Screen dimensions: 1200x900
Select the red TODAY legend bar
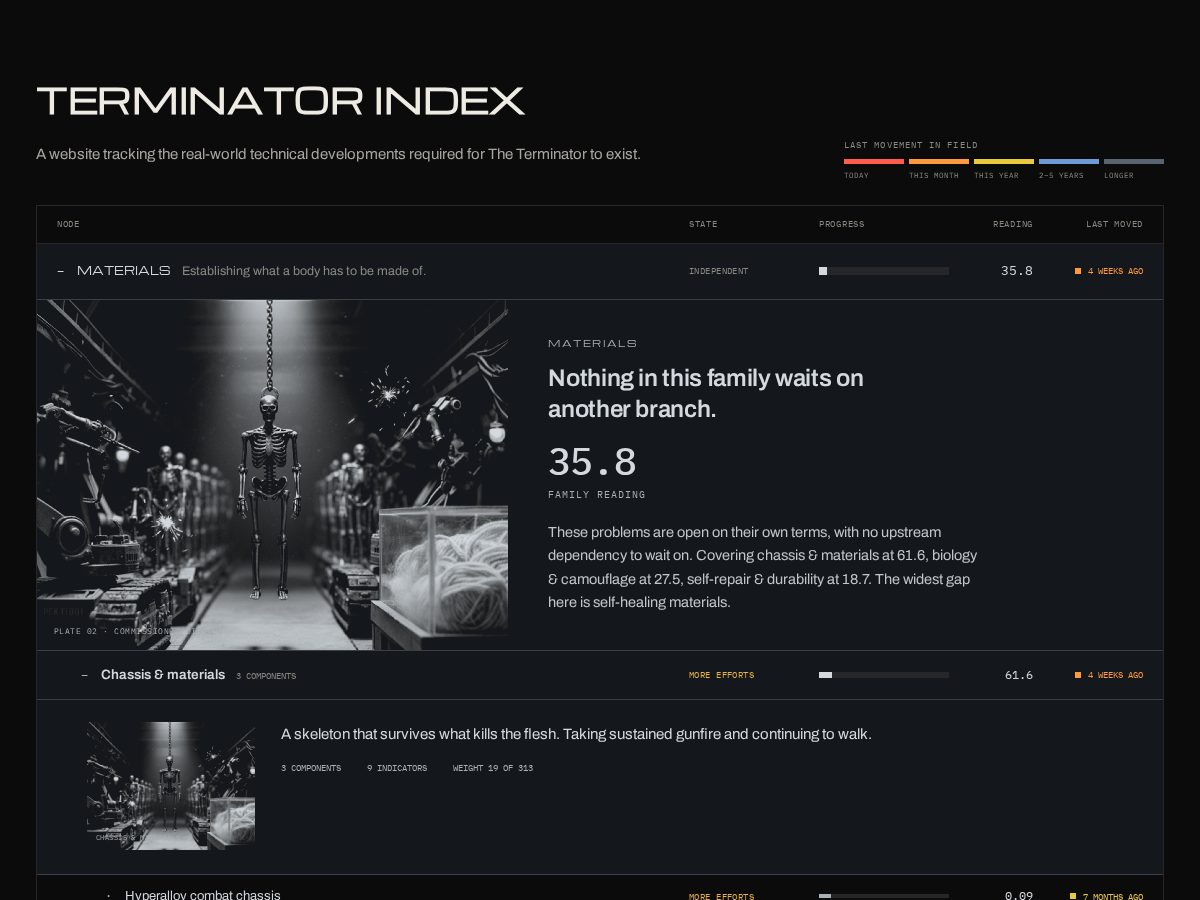(874, 161)
